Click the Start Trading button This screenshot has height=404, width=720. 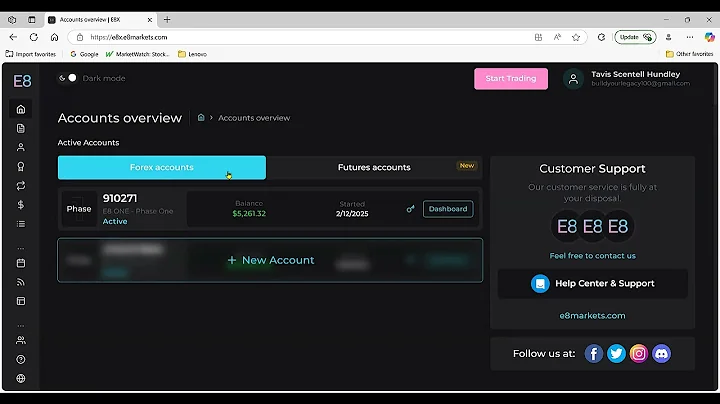pyautogui.click(x=511, y=79)
